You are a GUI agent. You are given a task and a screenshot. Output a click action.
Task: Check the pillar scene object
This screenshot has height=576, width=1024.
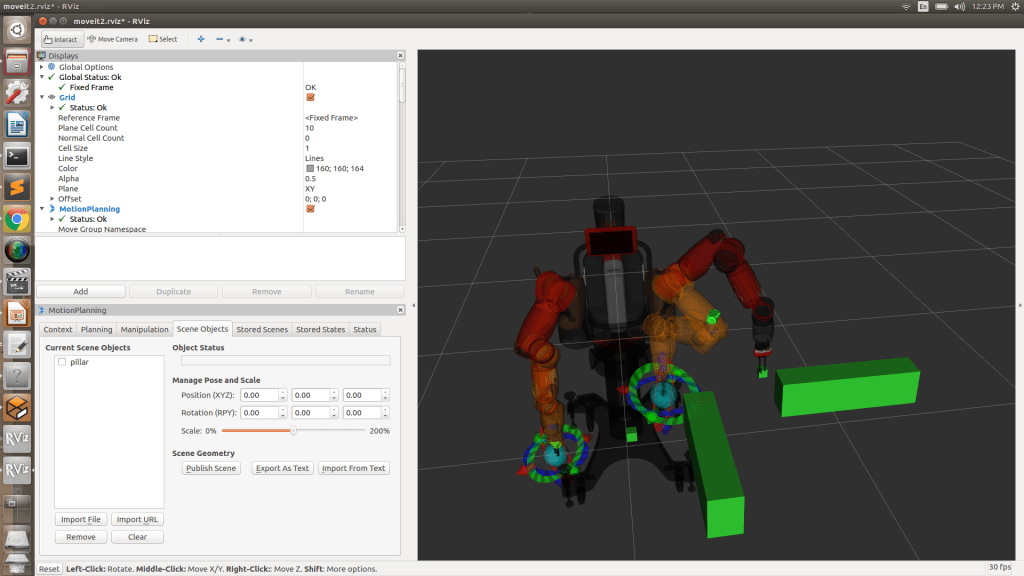tap(62, 362)
